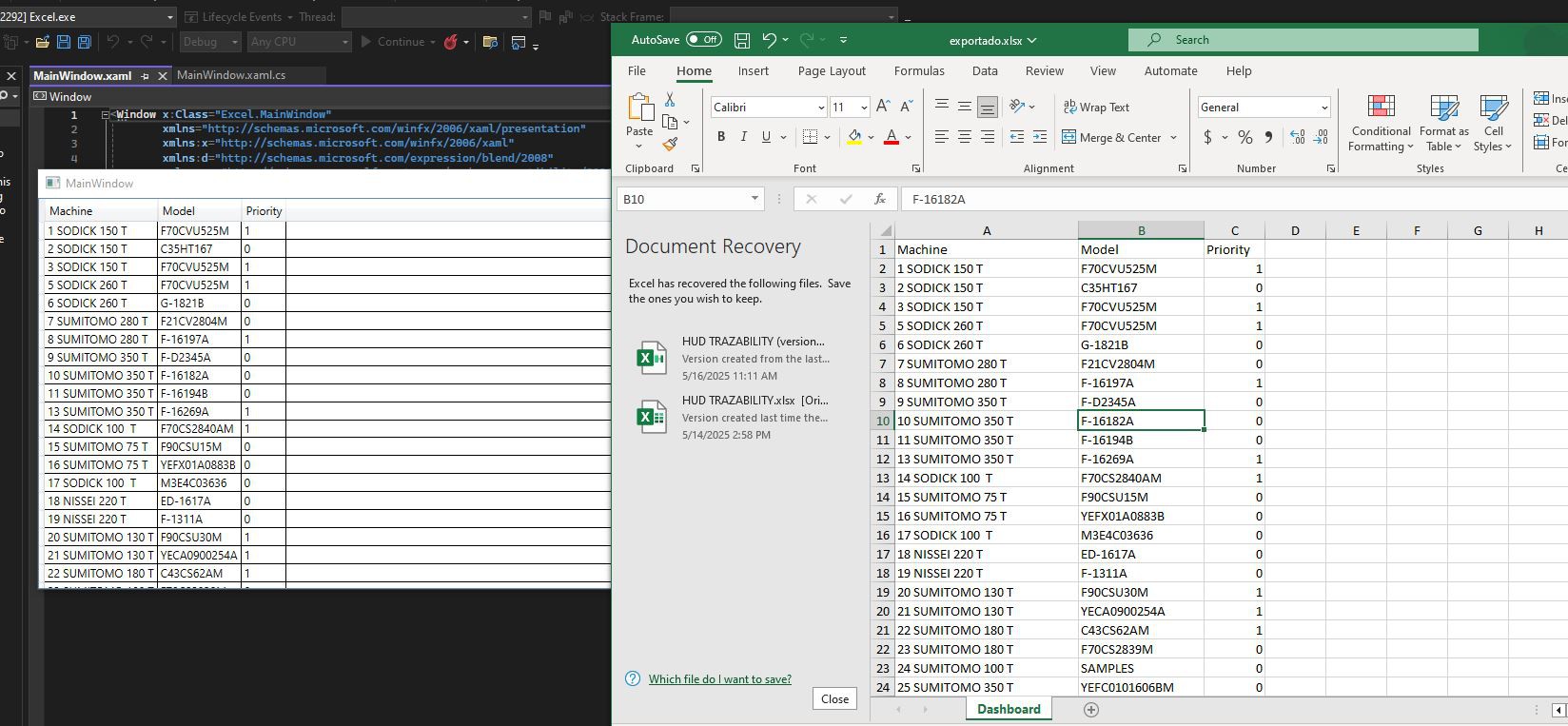
Task: Click the Percent Style icon
Action: [1245, 138]
